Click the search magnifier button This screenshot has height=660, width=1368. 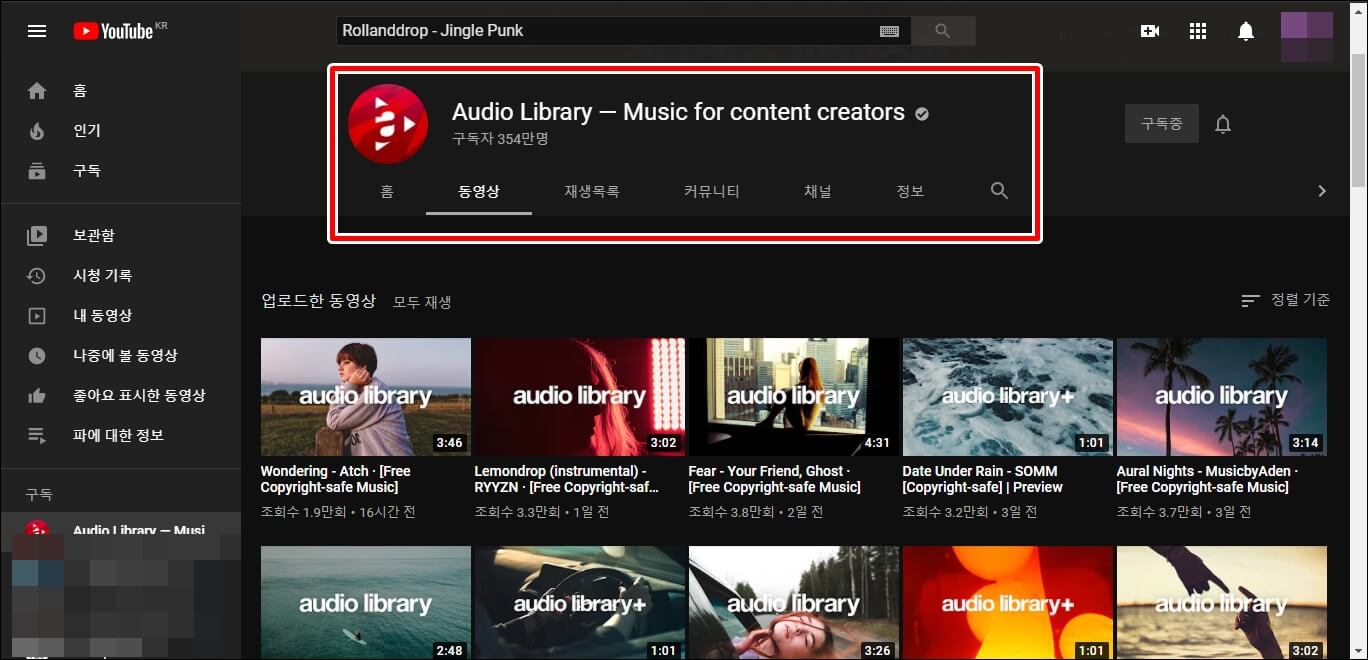[942, 31]
